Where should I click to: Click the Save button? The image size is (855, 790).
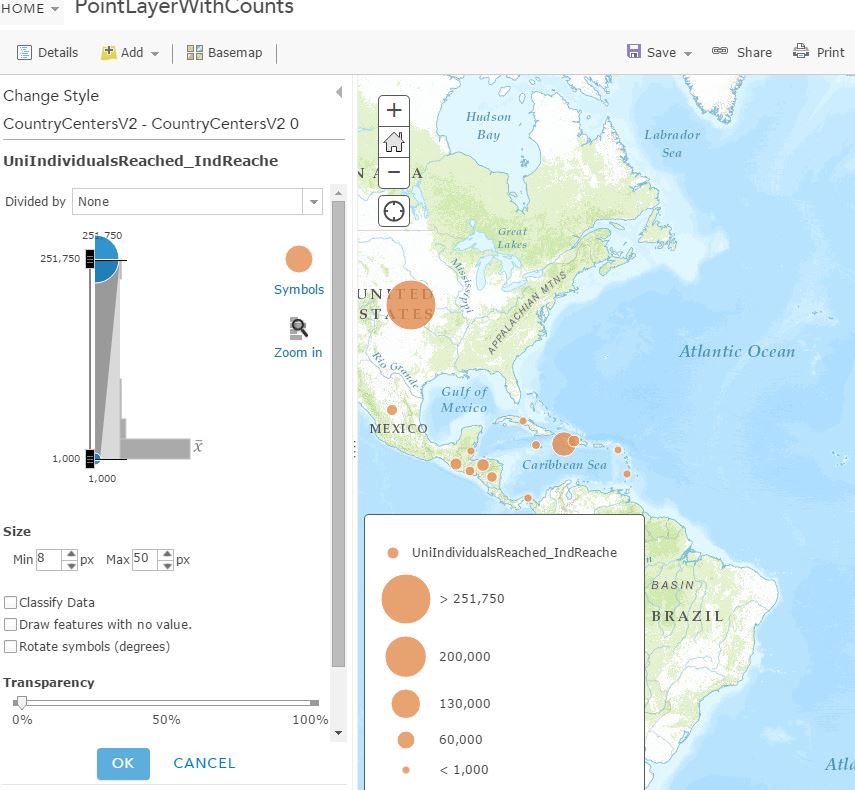click(x=652, y=52)
